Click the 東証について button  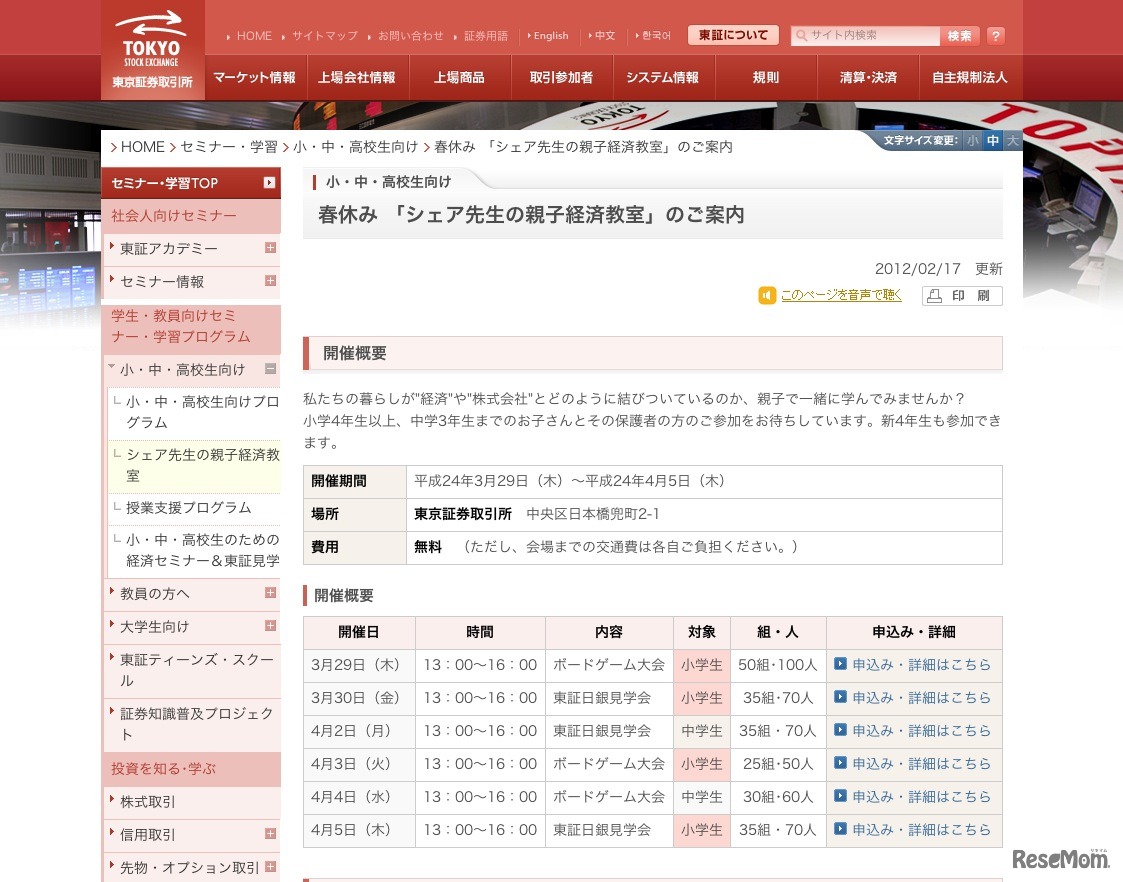pos(733,35)
